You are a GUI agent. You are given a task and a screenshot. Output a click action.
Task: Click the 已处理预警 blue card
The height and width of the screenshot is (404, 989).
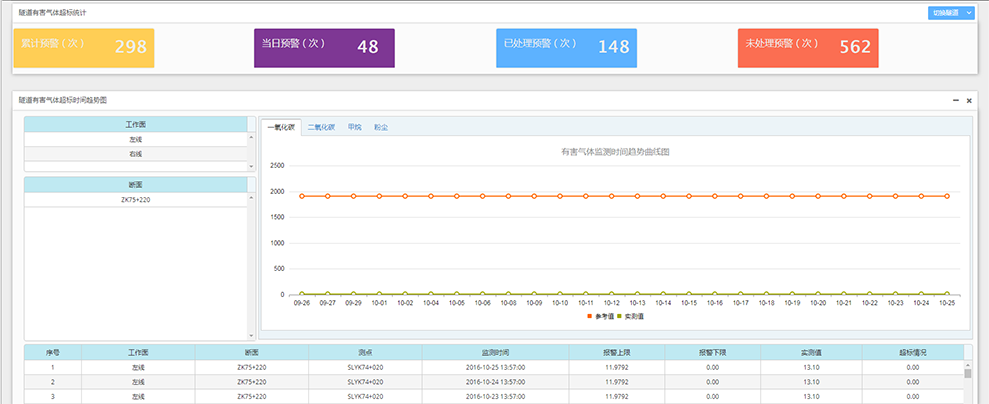click(x=566, y=47)
